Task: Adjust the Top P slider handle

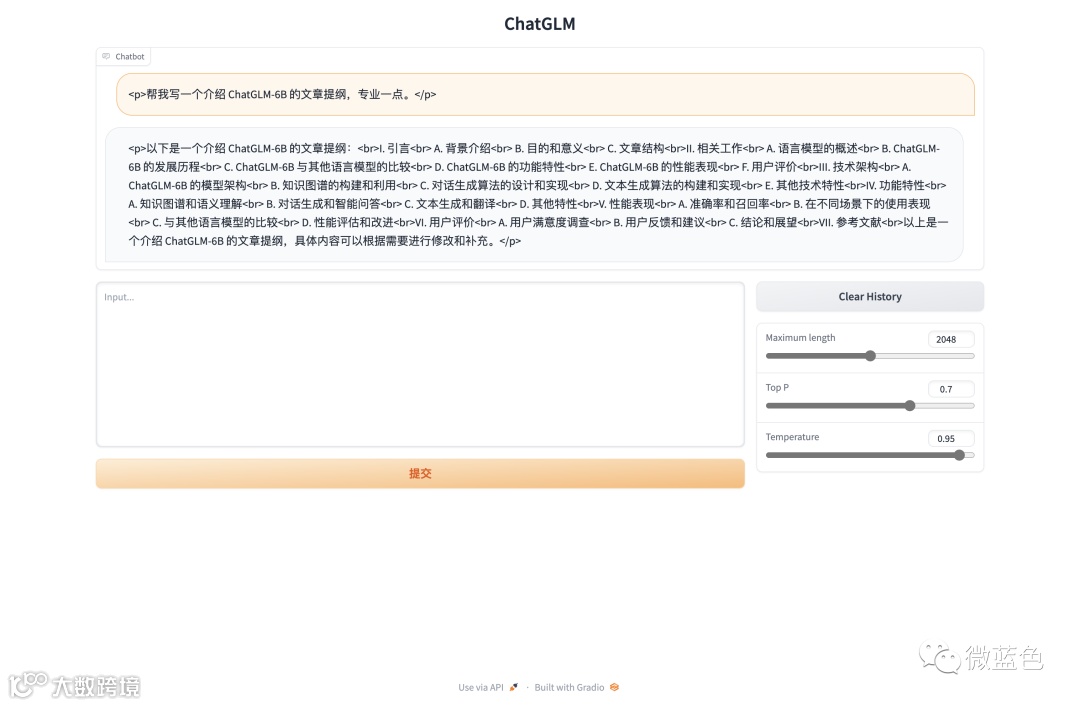Action: coord(910,406)
